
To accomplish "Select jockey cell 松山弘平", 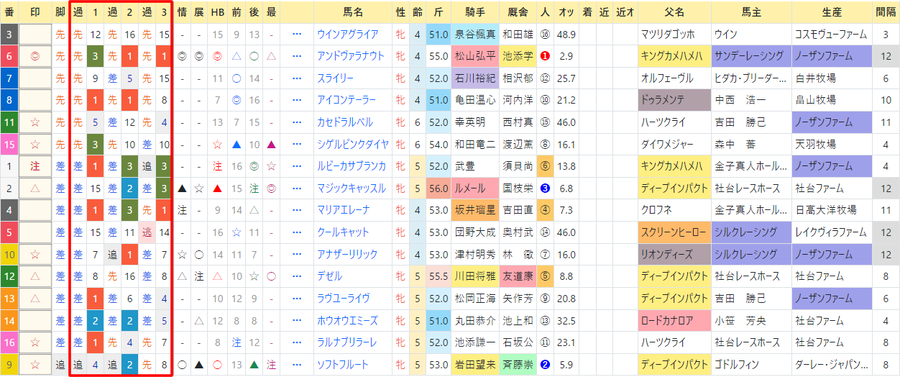I will click(x=475, y=56).
